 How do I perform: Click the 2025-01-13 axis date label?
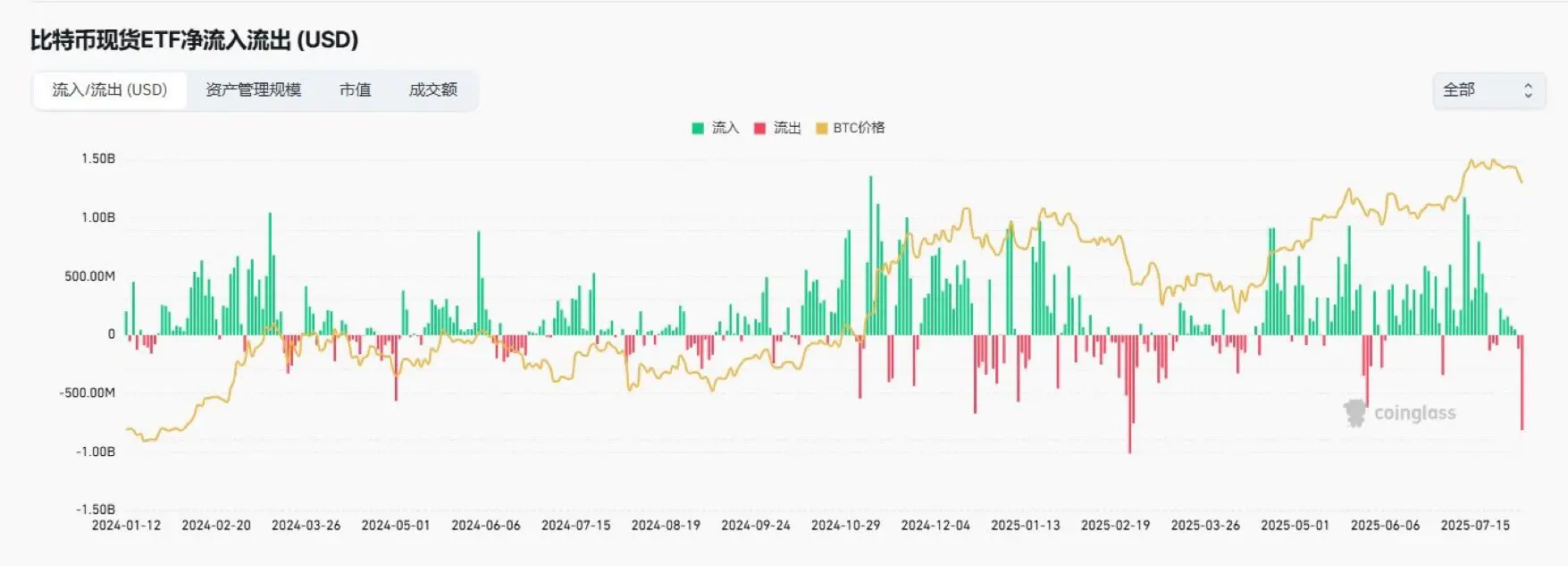[1026, 526]
